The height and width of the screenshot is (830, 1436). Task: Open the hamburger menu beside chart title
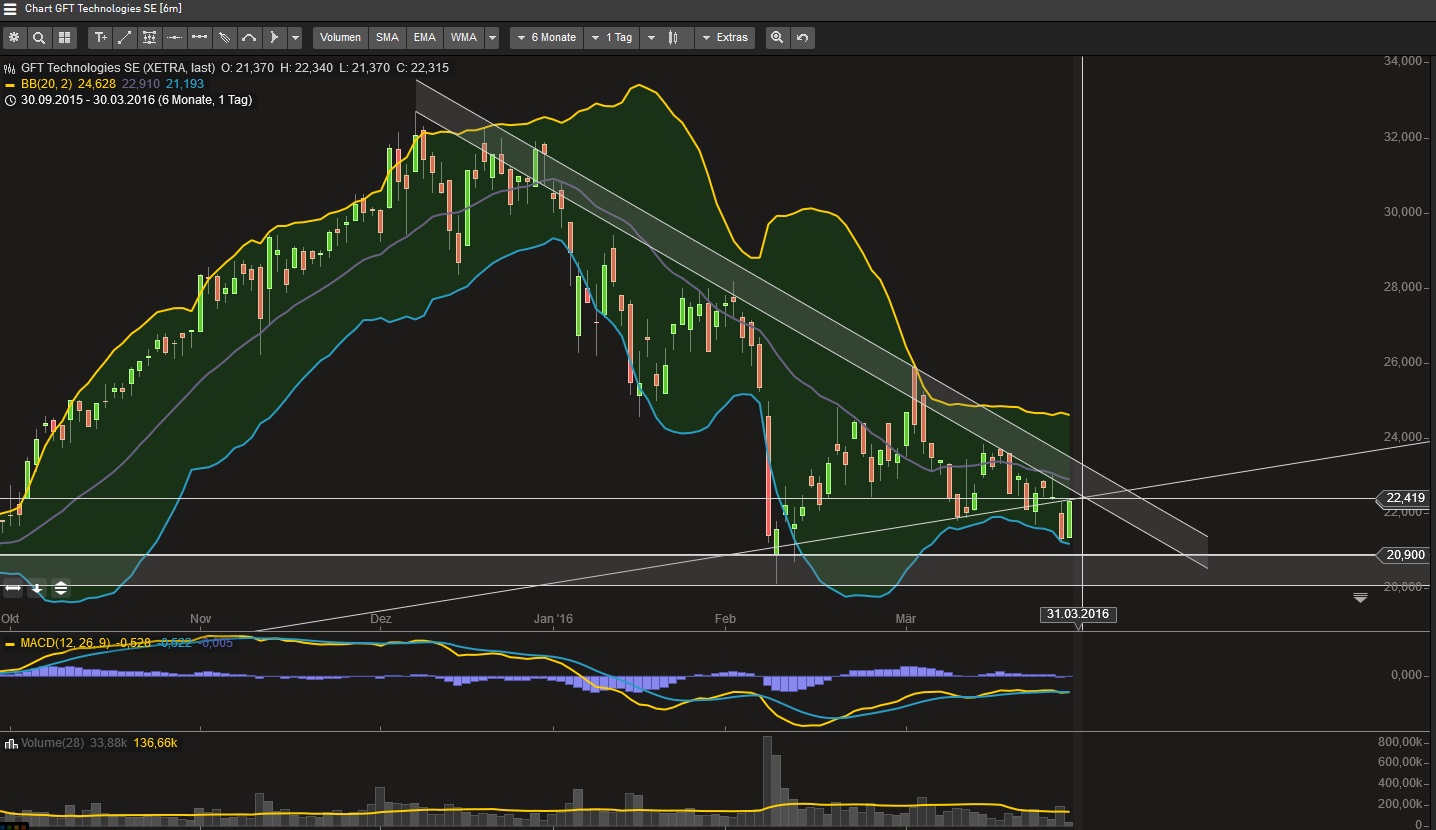click(11, 8)
